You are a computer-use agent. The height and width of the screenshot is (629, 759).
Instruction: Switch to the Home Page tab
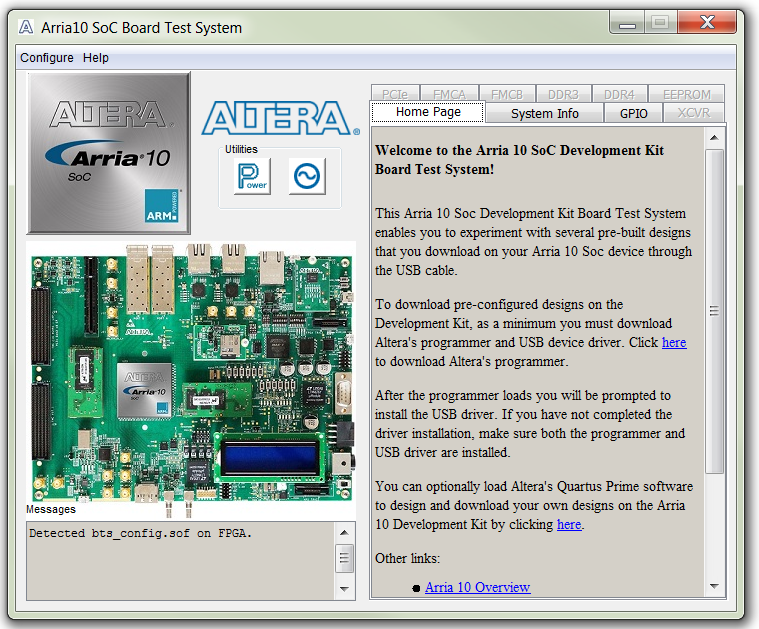(428, 112)
